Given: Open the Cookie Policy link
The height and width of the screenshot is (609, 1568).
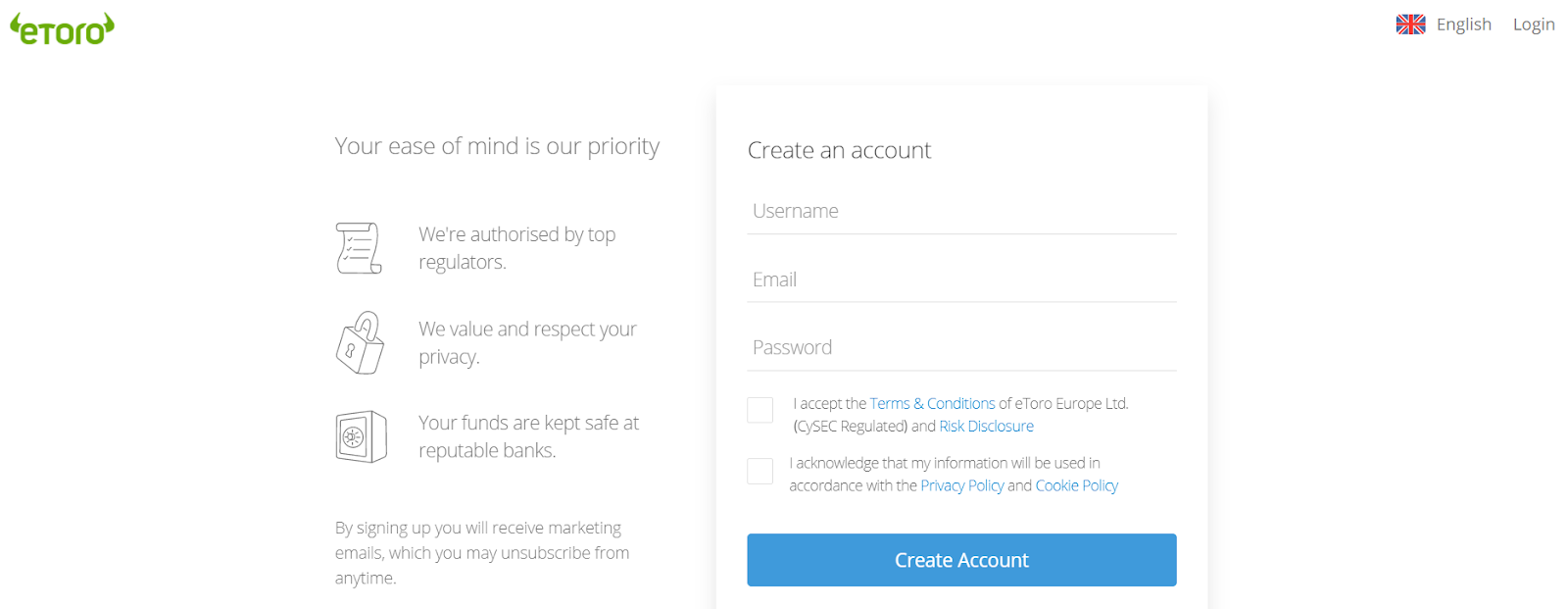Looking at the screenshot, I should tap(1076, 485).
